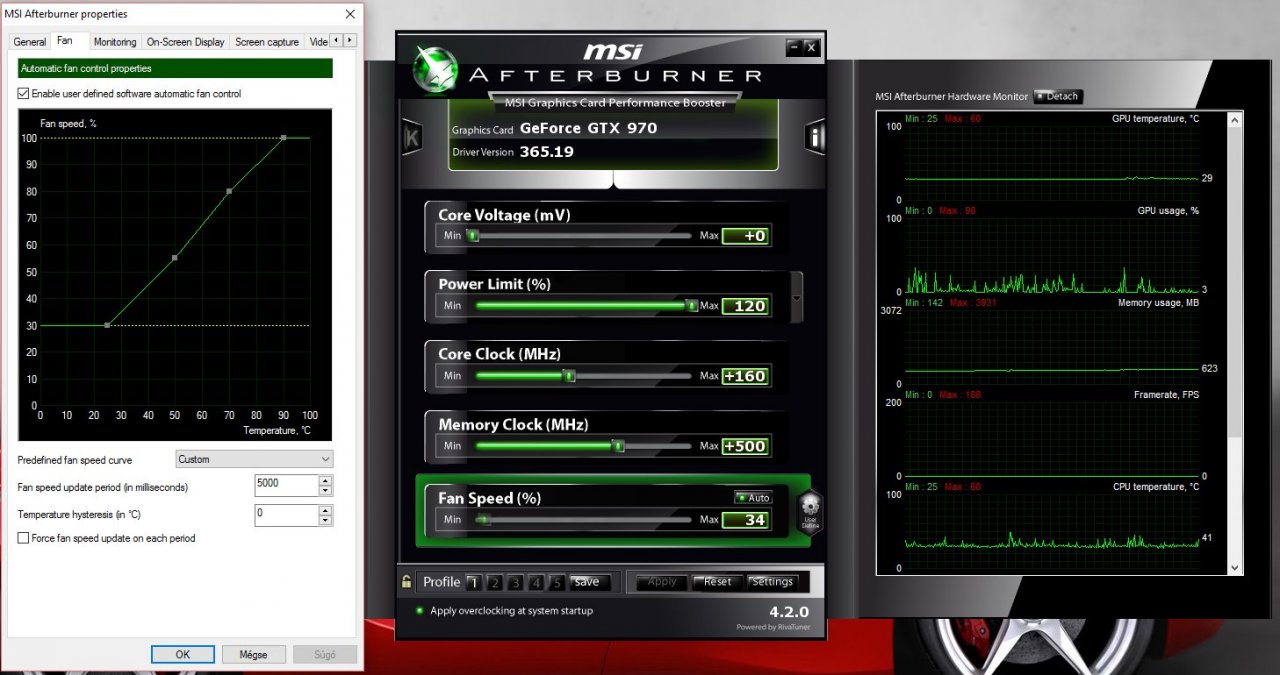Close the Afterburner main window
The width and height of the screenshot is (1280, 675).
click(811, 46)
